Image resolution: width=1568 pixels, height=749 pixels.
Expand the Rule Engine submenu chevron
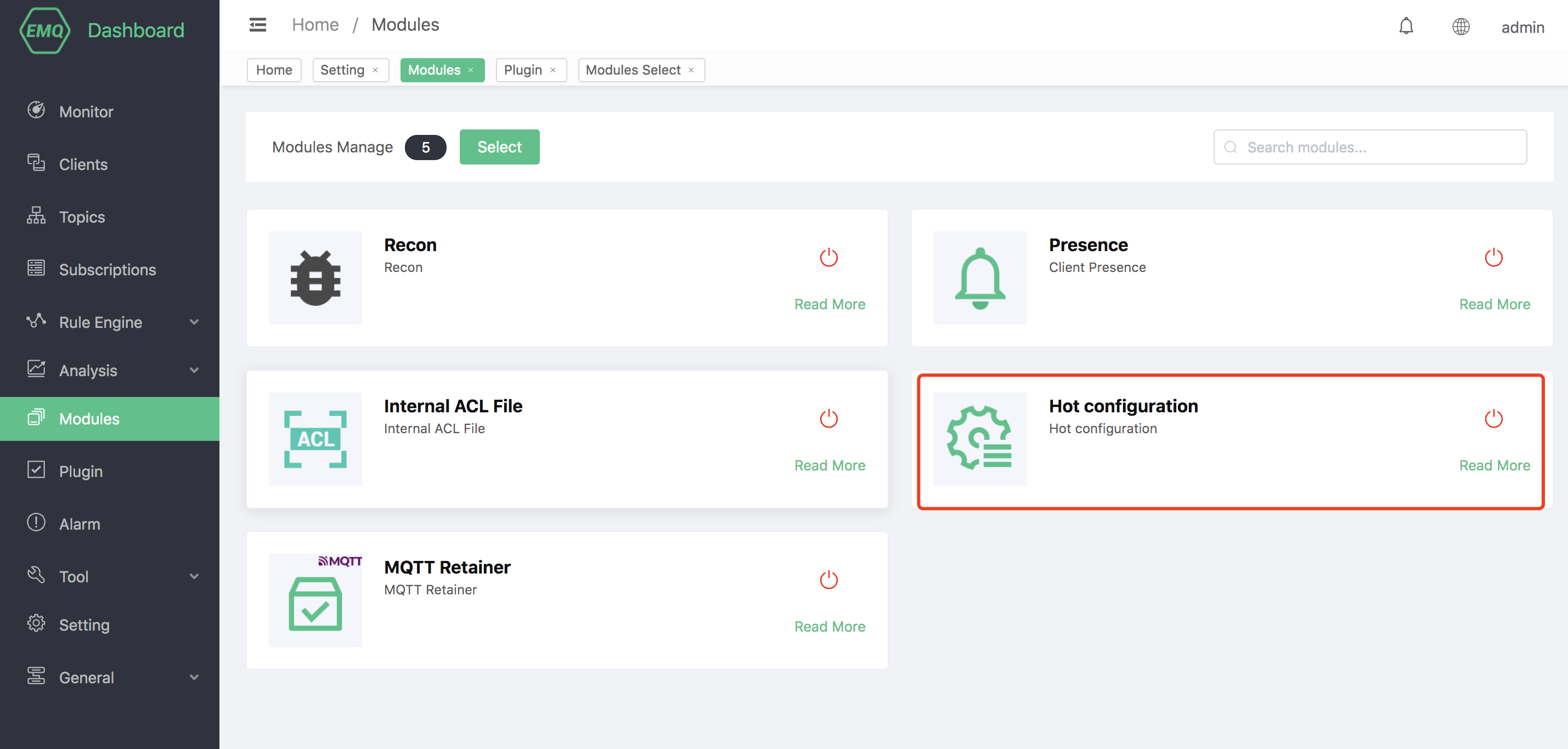[x=194, y=322]
